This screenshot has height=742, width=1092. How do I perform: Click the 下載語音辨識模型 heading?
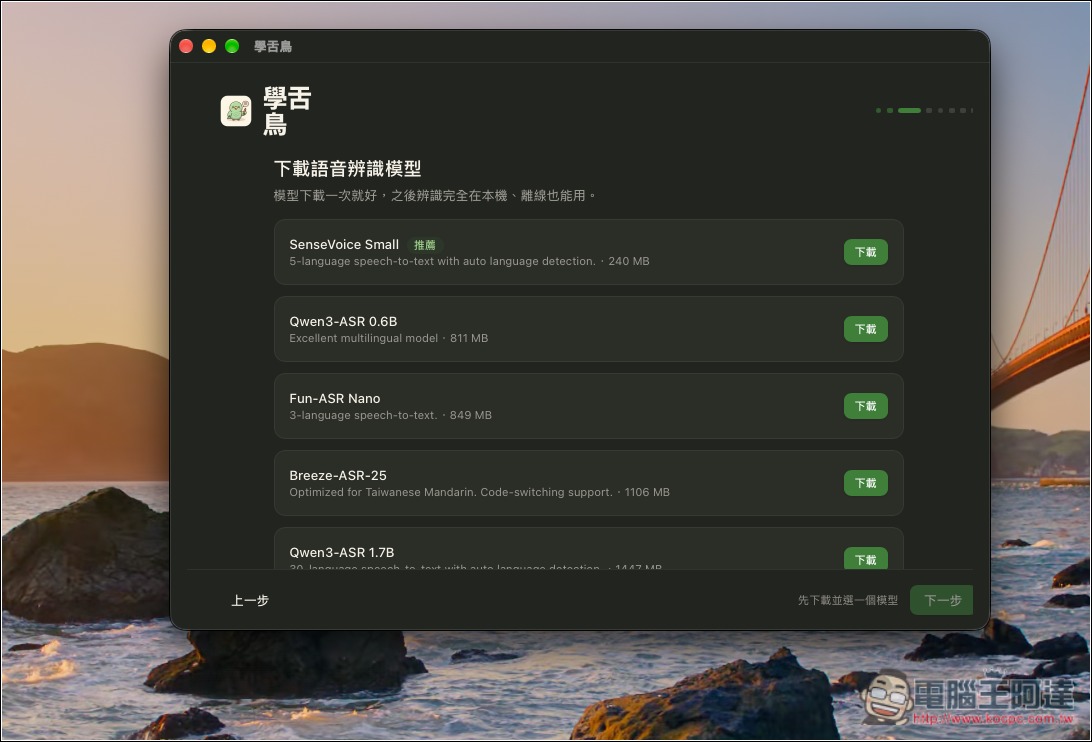(x=348, y=169)
